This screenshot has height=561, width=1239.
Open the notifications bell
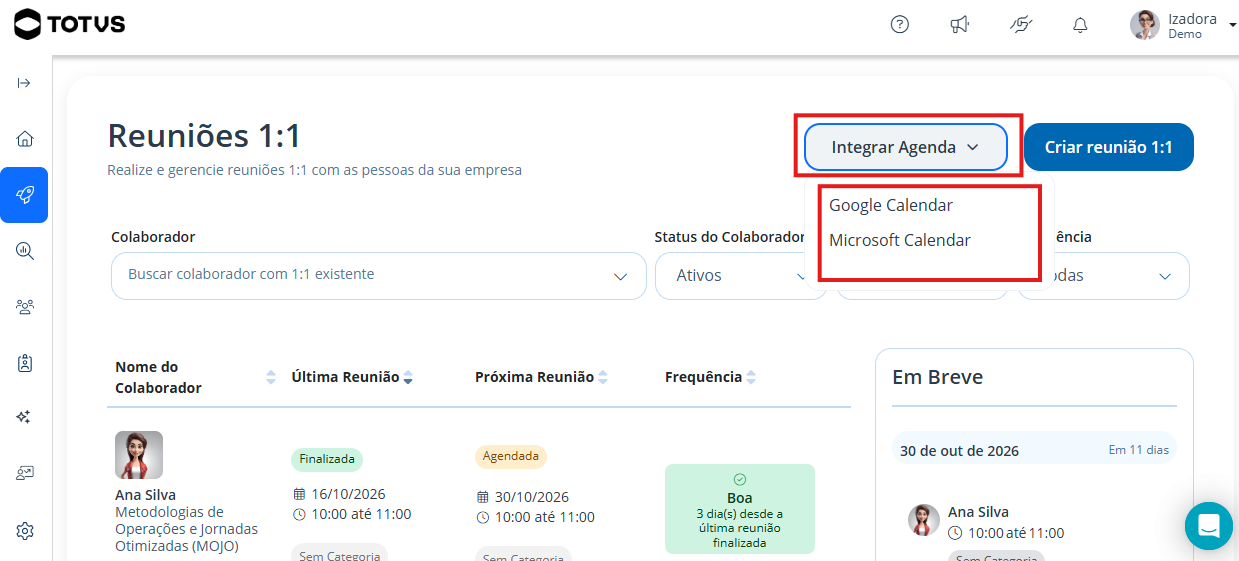pos(1080,25)
